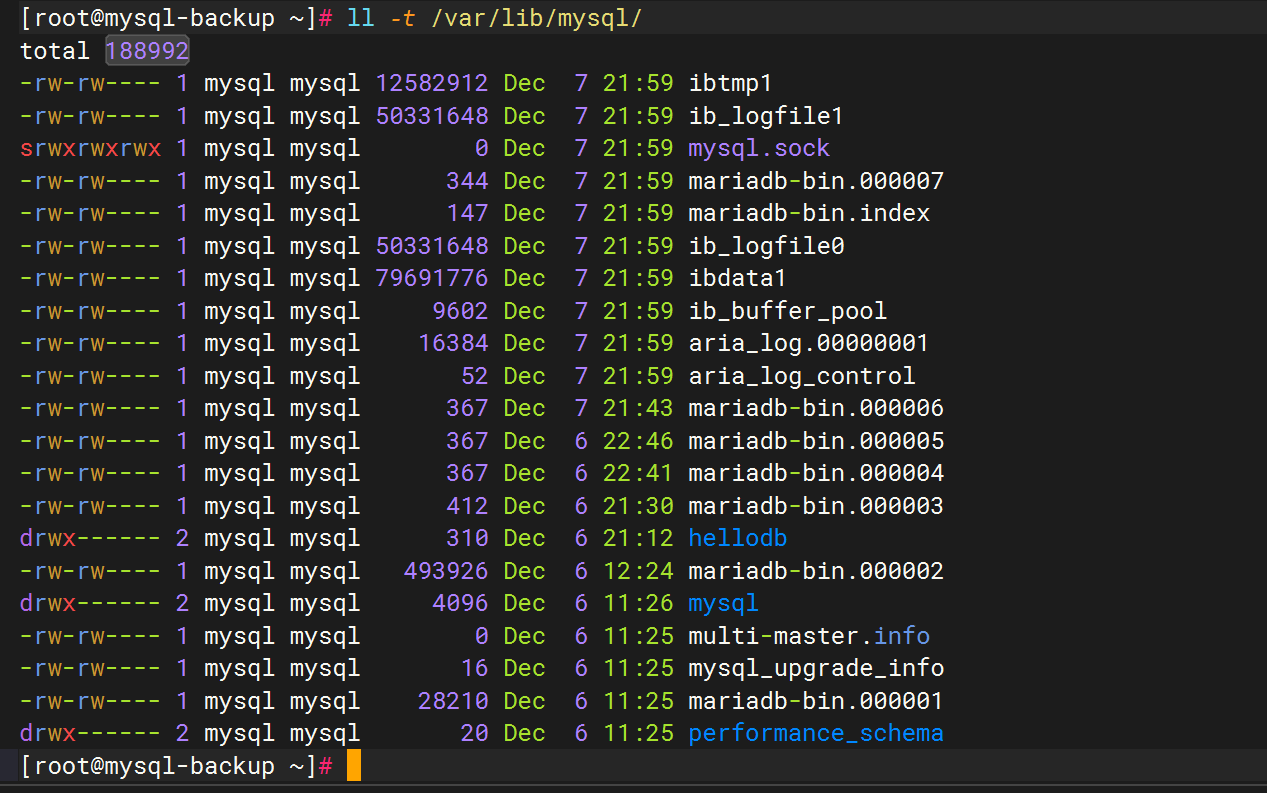Click the blue mysql directory name

[724, 603]
